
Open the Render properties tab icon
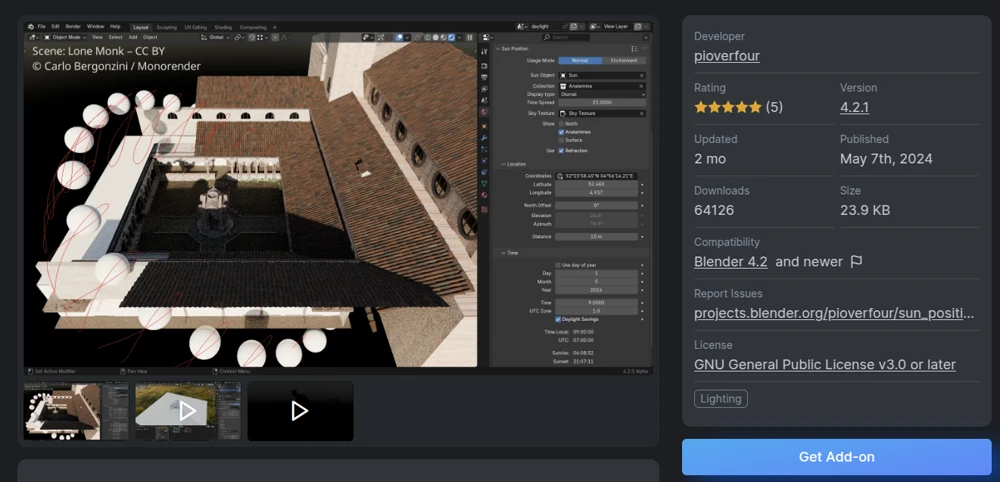(x=484, y=66)
